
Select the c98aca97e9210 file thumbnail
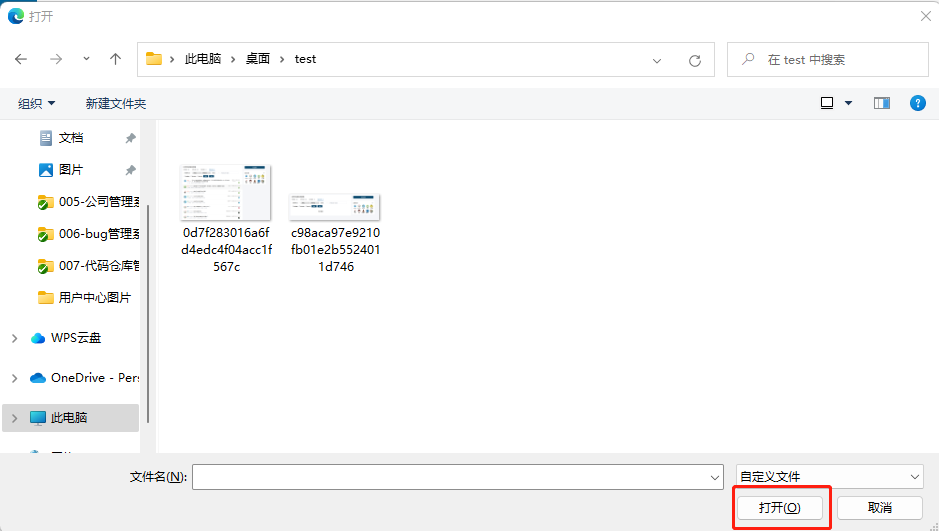coord(335,207)
